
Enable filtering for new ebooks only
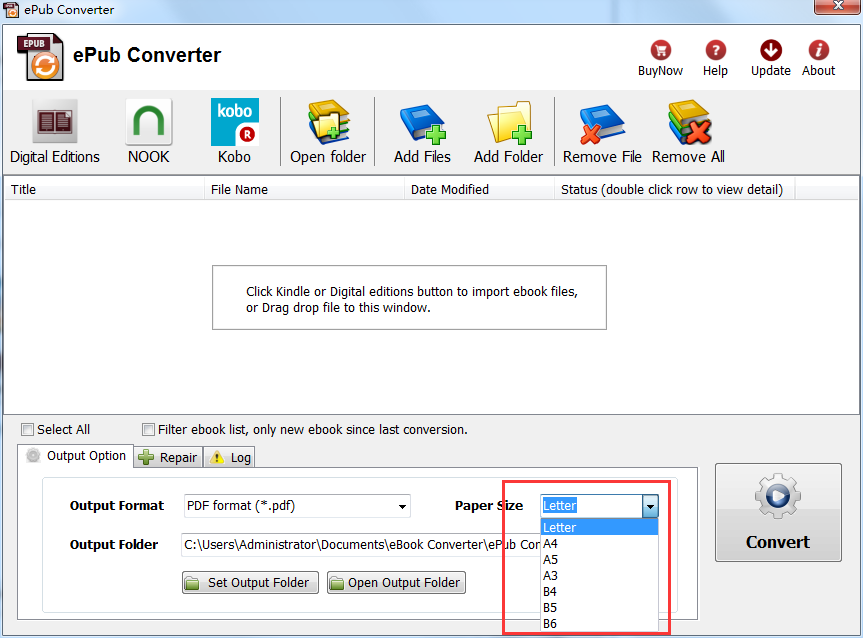click(148, 429)
